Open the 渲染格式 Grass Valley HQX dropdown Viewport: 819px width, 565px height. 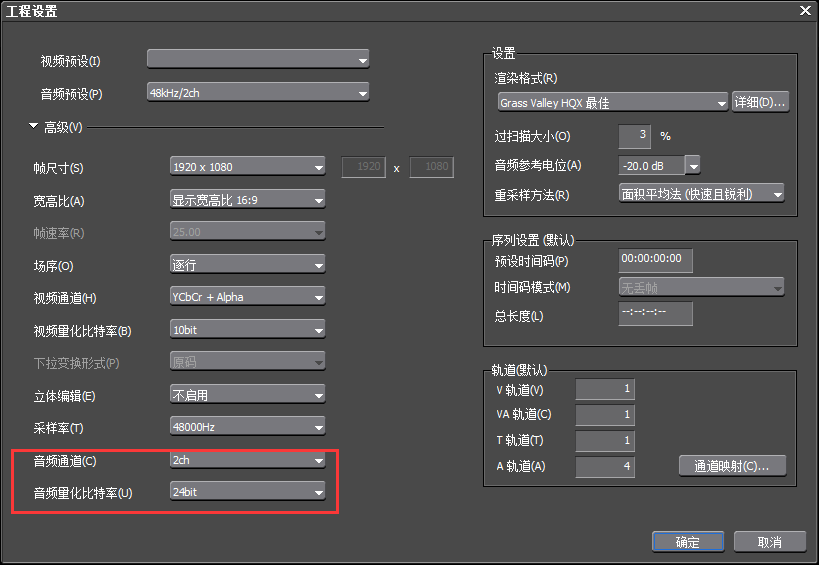click(613, 102)
